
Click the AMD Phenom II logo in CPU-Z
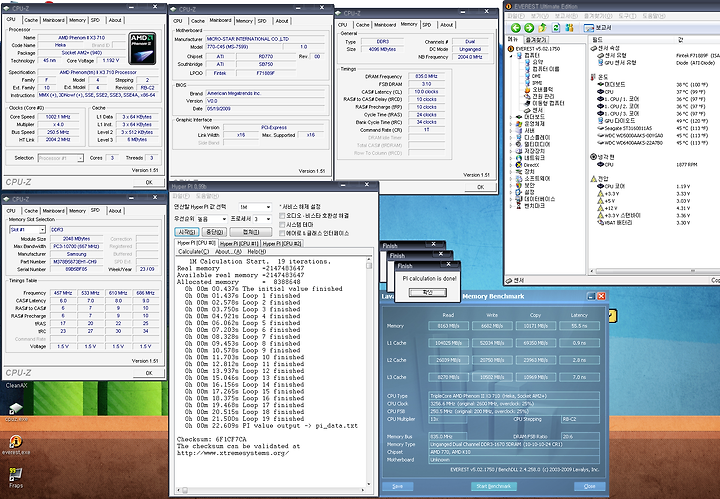coord(142,48)
